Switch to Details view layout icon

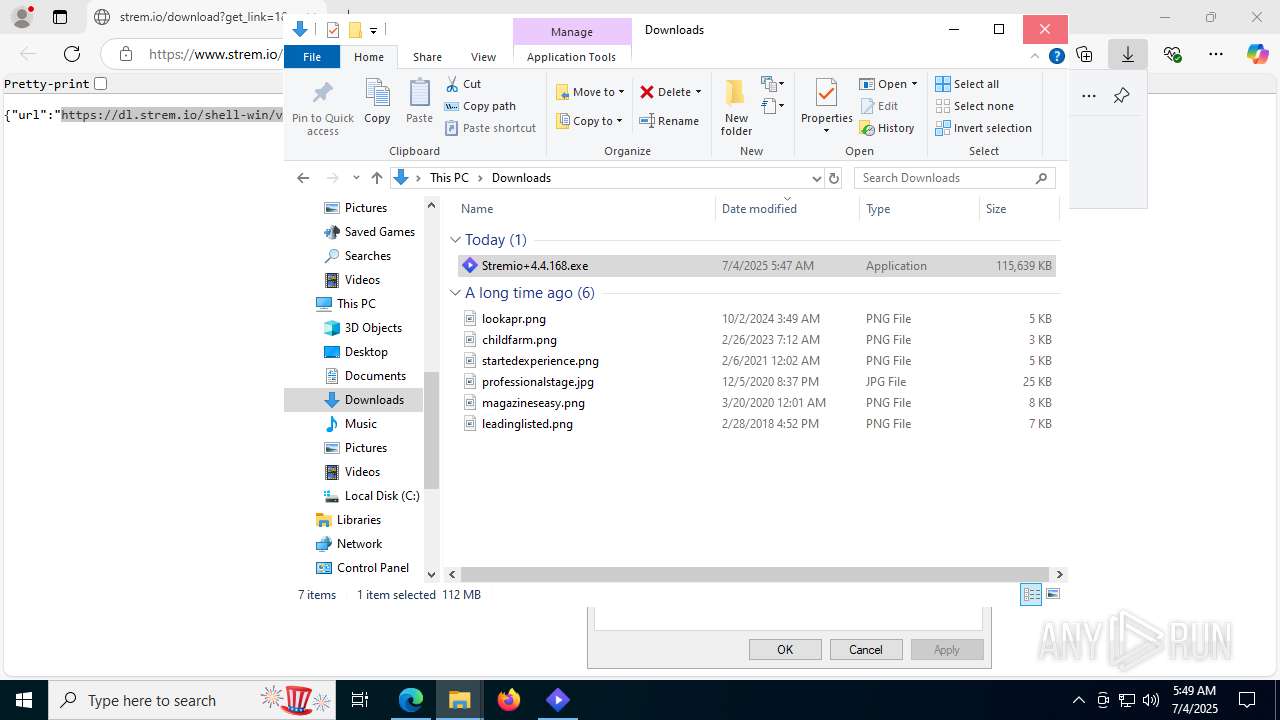pyautogui.click(x=1030, y=594)
